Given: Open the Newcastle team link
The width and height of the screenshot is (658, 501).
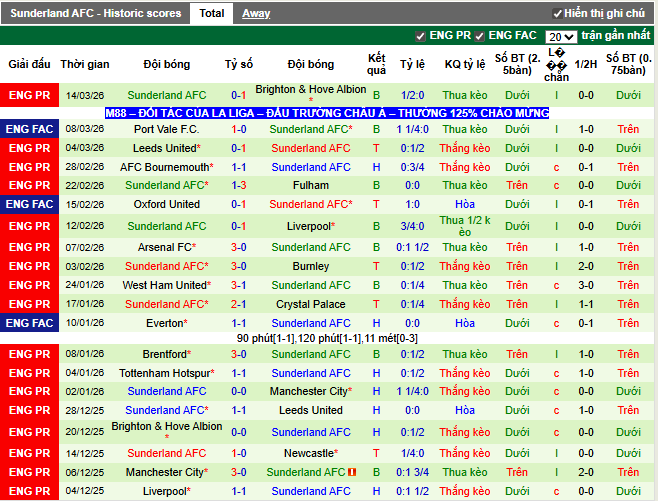Looking at the screenshot, I should (309, 453).
